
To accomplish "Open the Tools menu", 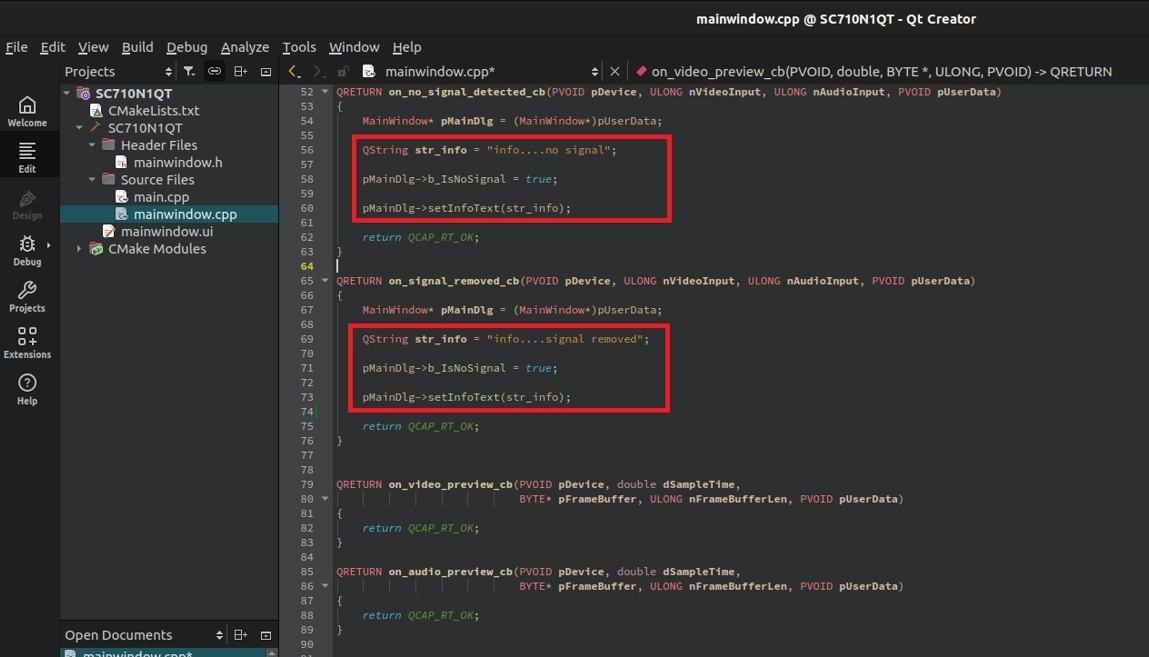I will (x=299, y=47).
